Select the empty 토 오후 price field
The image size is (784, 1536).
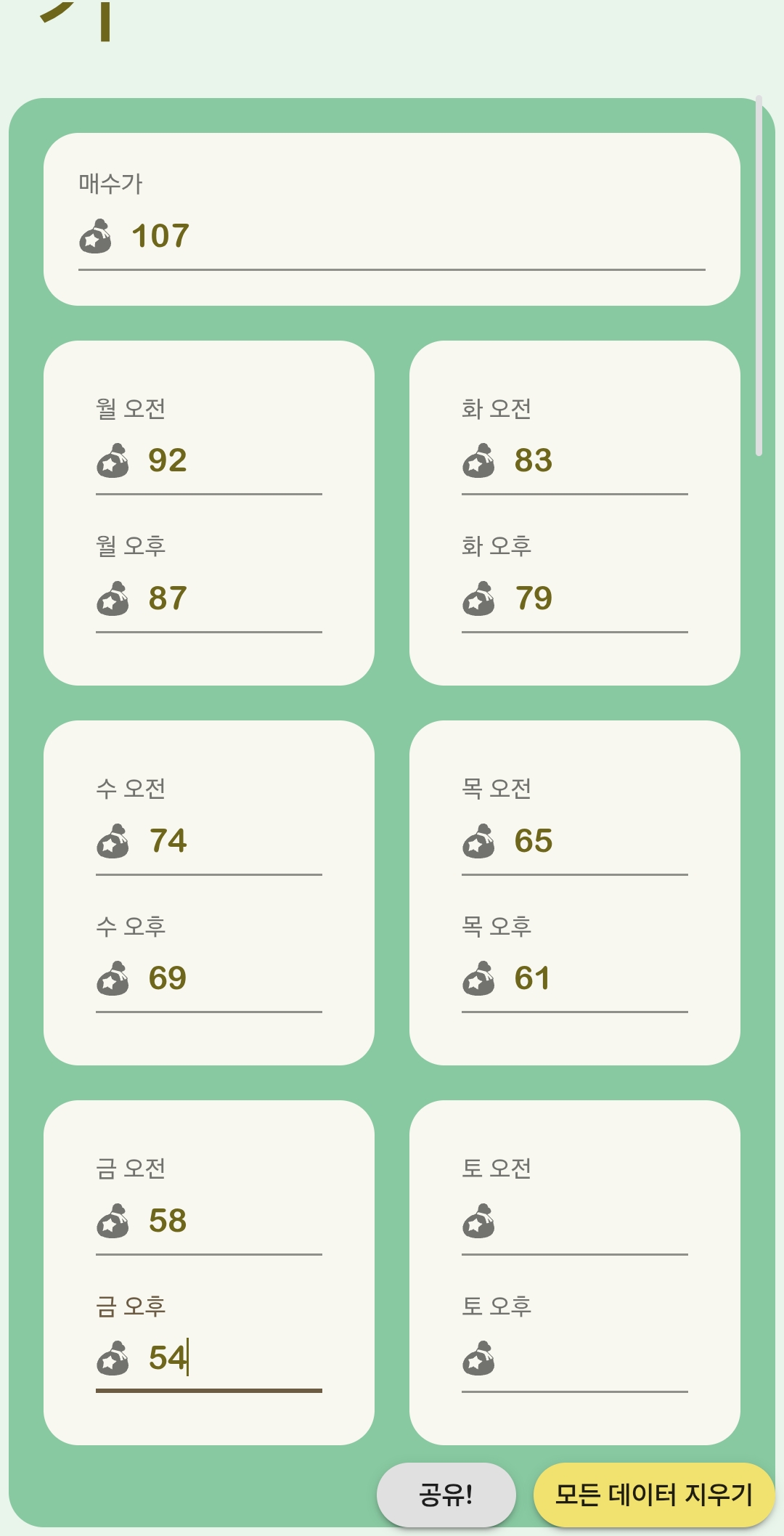pyautogui.click(x=592, y=1359)
